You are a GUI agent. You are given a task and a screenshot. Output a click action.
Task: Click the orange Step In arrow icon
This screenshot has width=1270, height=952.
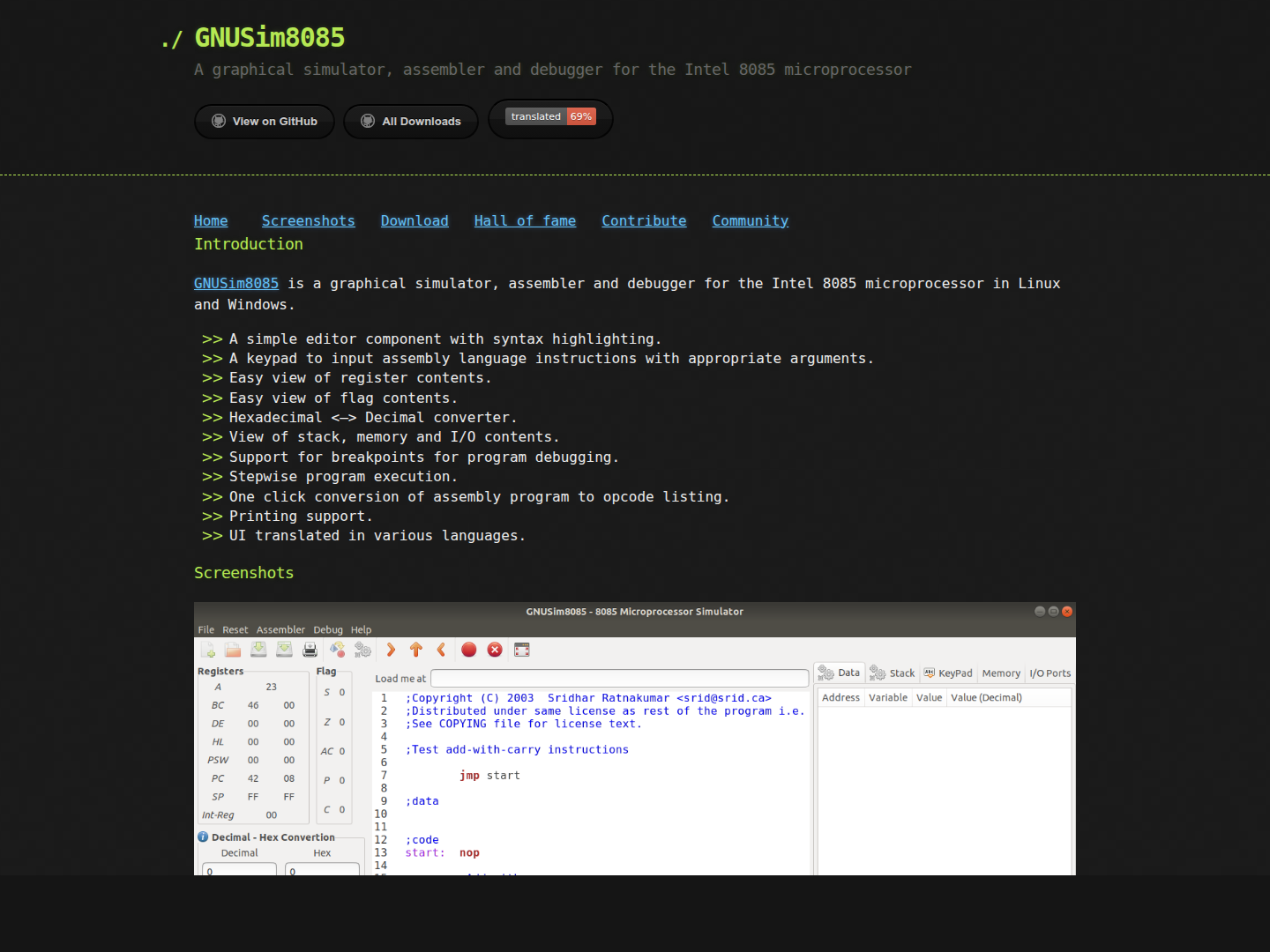(391, 650)
